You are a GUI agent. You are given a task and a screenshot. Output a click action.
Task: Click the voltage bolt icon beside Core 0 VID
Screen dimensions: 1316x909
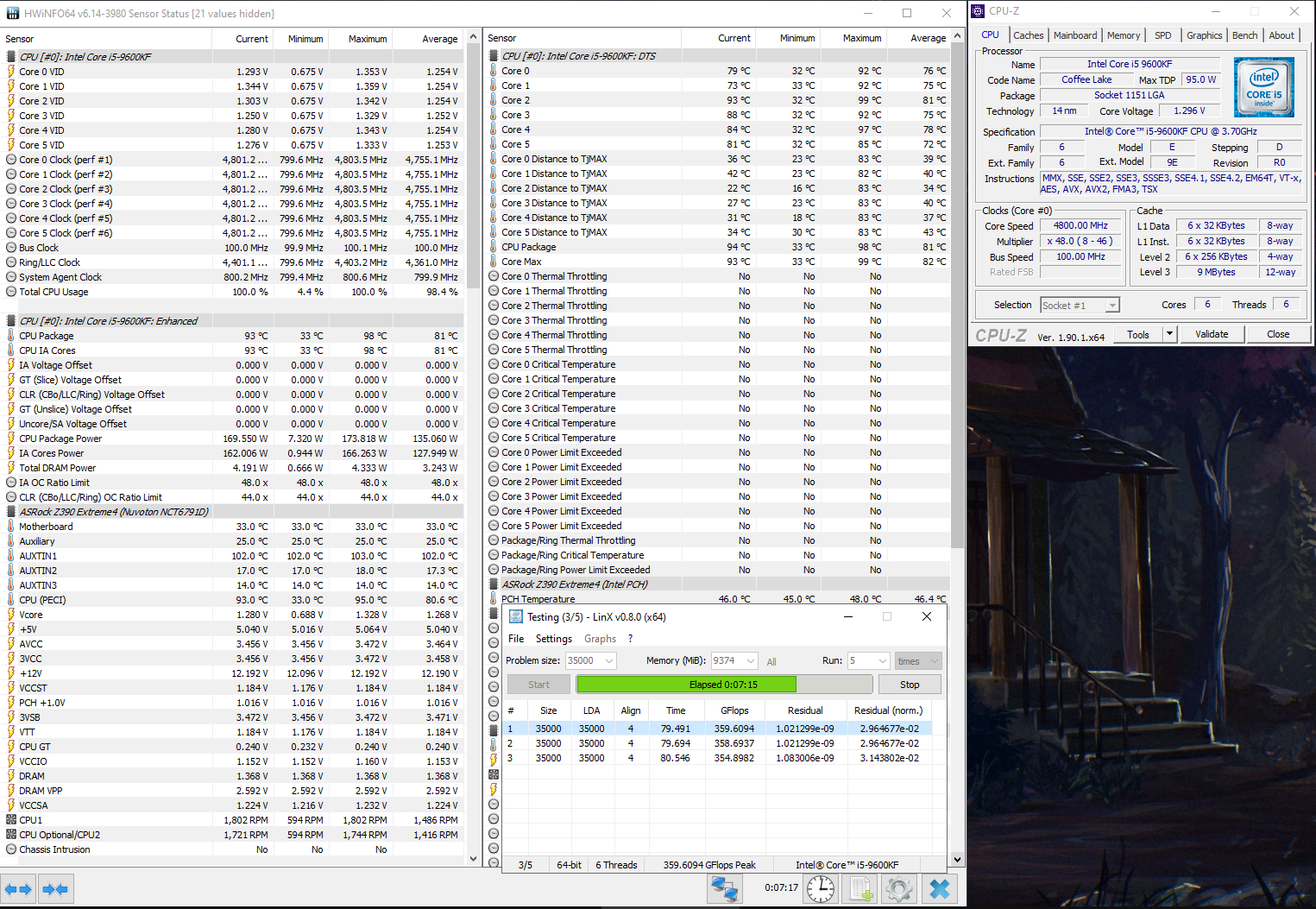point(11,72)
